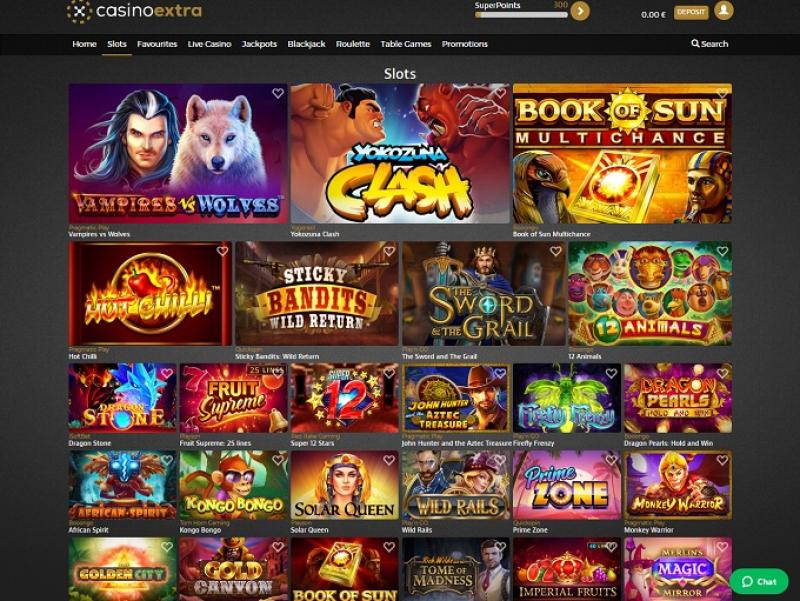Open the green Chat bubble
The height and width of the screenshot is (601, 800).
[x=759, y=581]
